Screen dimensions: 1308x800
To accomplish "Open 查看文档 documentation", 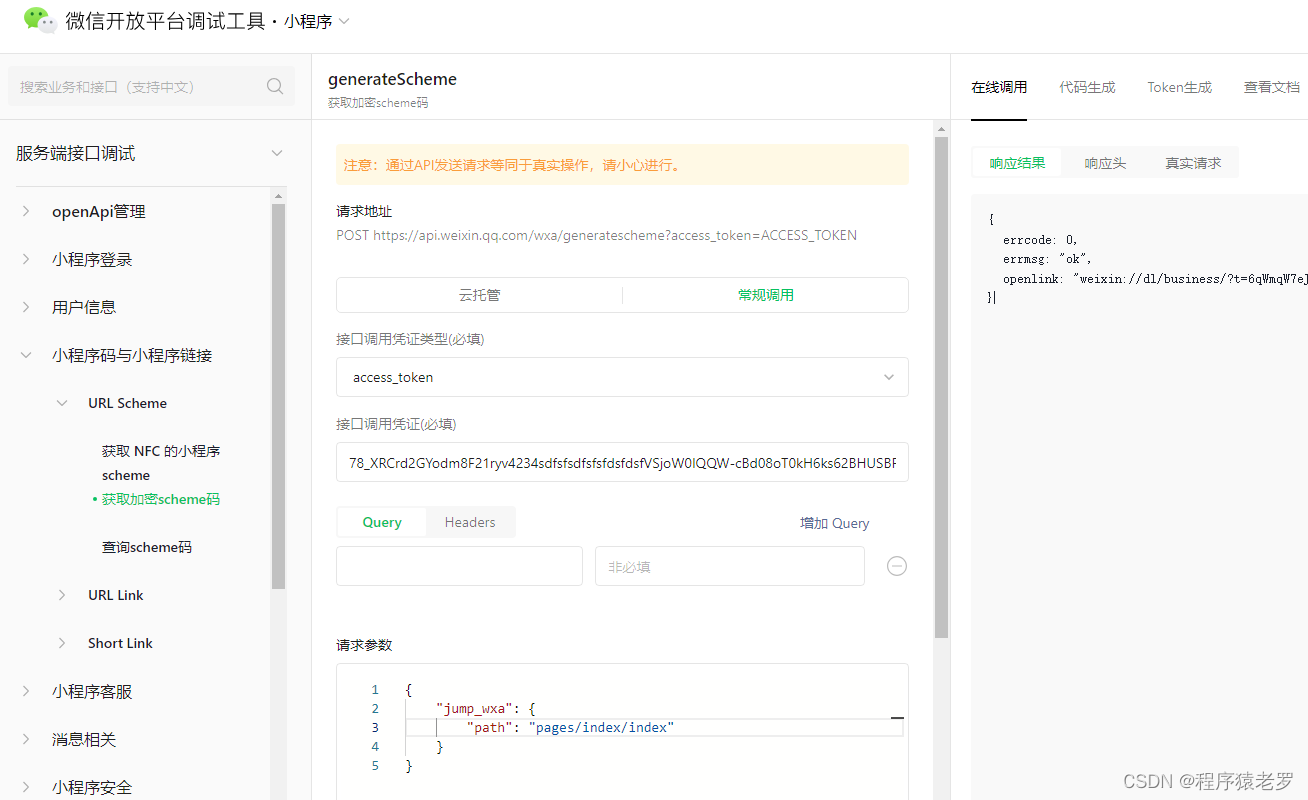I will click(x=1271, y=87).
